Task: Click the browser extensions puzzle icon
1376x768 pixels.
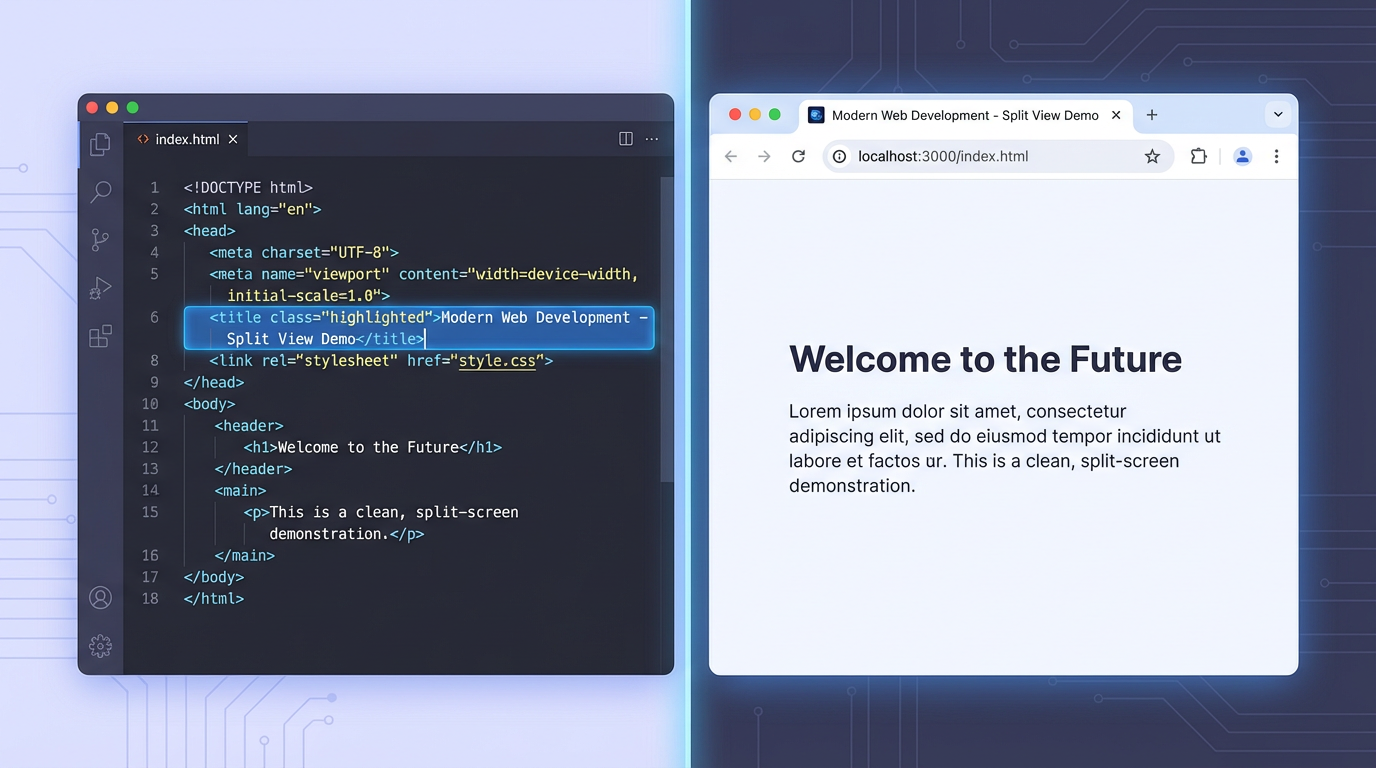Action: pos(1198,156)
